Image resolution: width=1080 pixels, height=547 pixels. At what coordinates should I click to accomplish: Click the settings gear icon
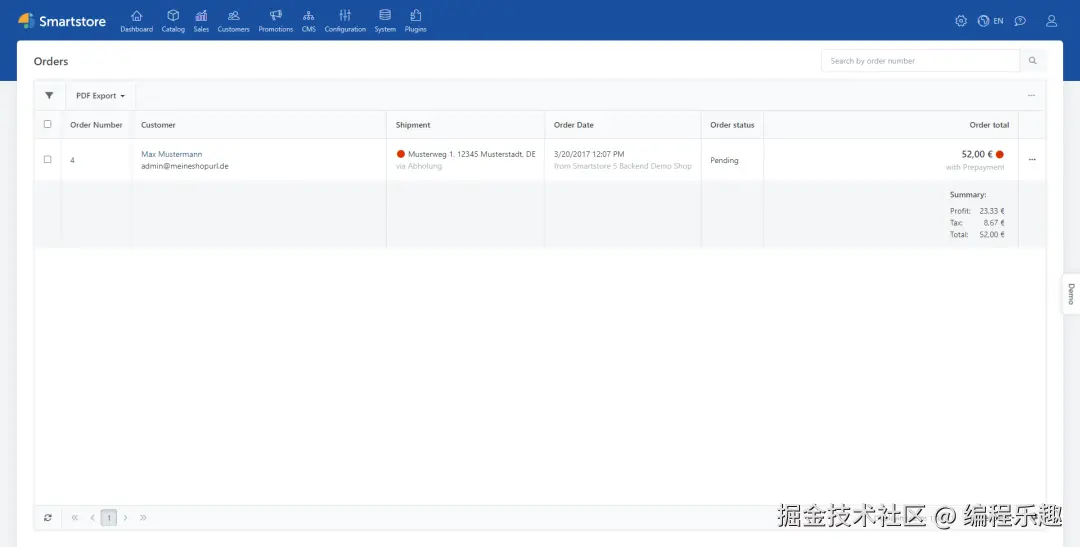coord(961,21)
